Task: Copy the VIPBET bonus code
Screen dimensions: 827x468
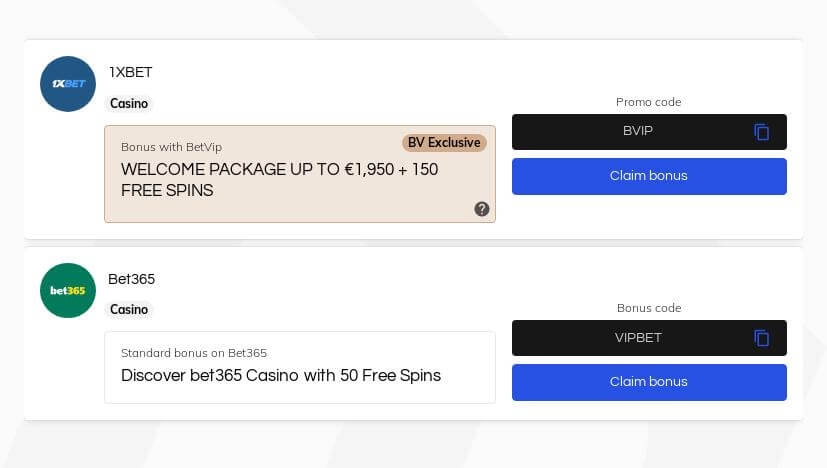Action: (x=761, y=338)
